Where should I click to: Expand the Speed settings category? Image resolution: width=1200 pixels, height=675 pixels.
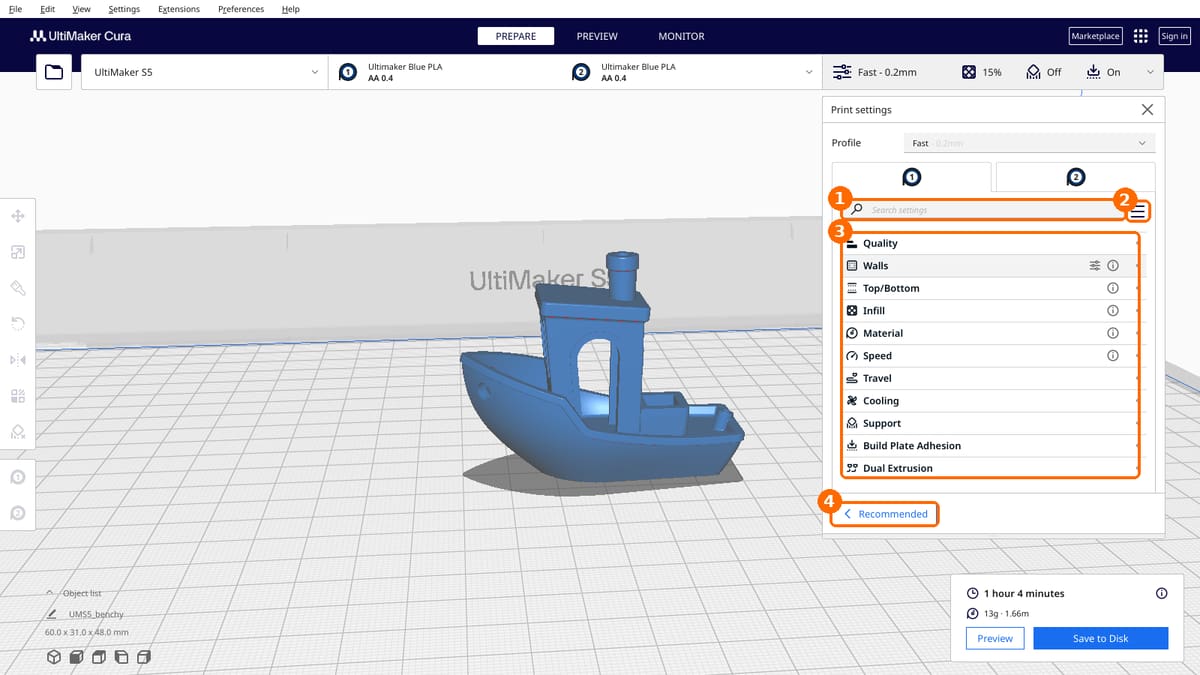coord(991,356)
